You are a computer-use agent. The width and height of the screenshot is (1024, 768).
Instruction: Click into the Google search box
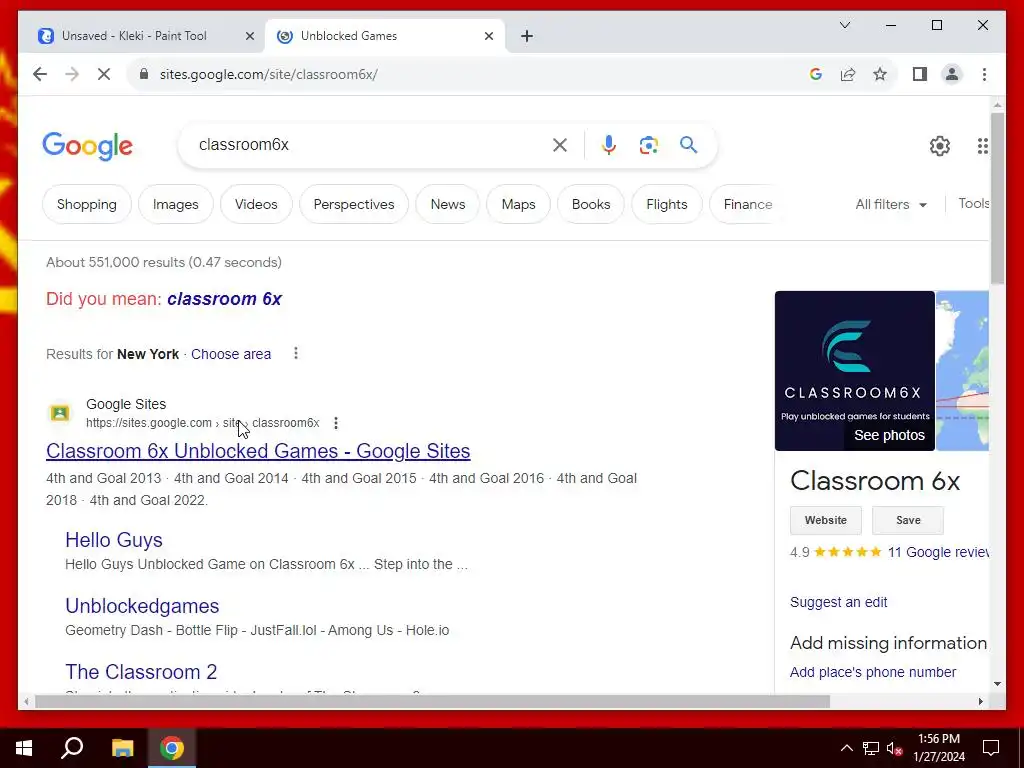(x=372, y=145)
